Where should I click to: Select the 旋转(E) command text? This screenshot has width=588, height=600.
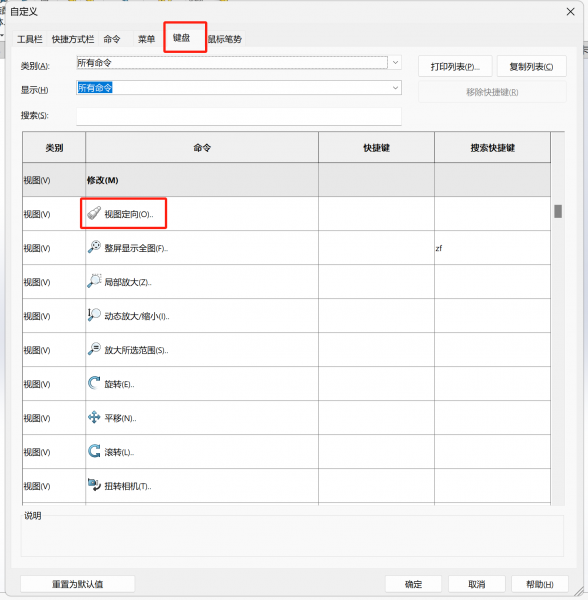(119, 384)
